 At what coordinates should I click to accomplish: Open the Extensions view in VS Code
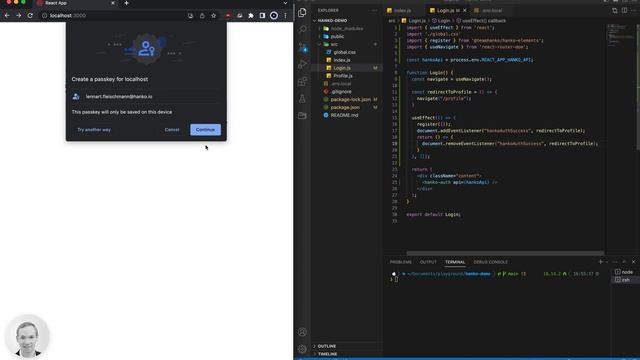pos(302,82)
